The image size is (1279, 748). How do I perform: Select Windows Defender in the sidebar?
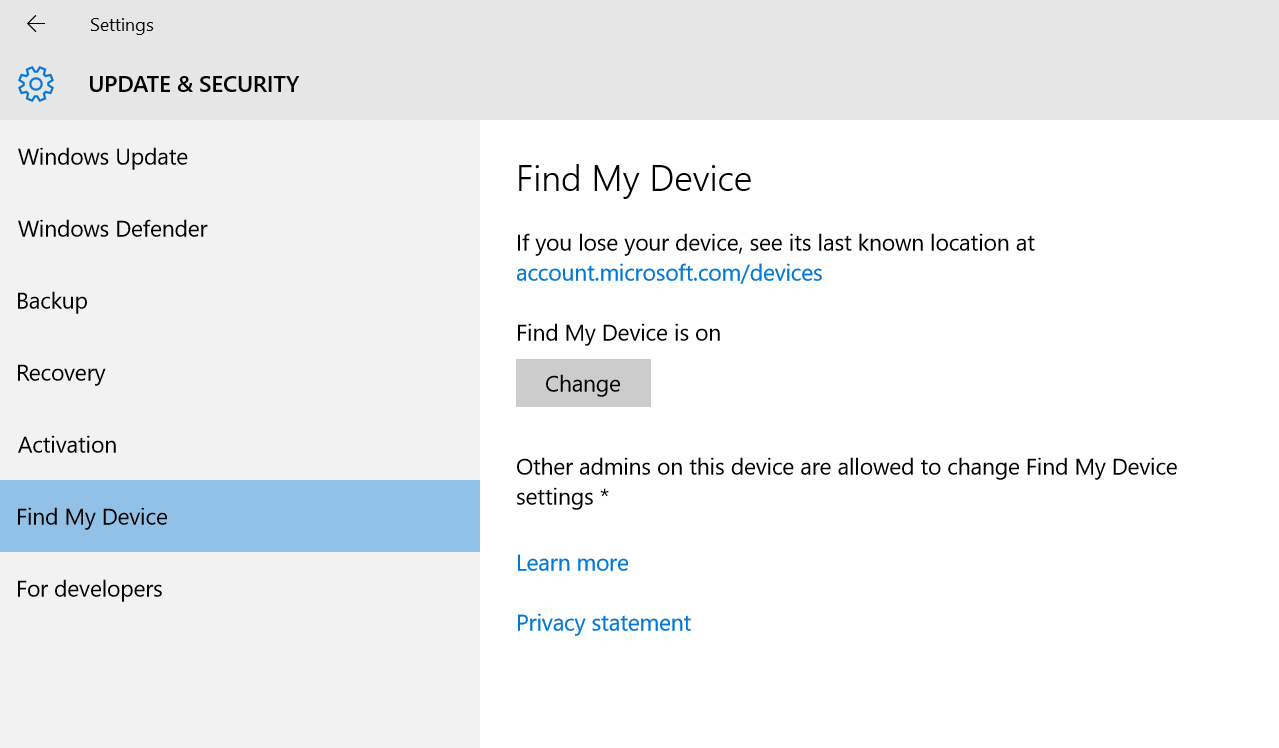[x=240, y=228]
